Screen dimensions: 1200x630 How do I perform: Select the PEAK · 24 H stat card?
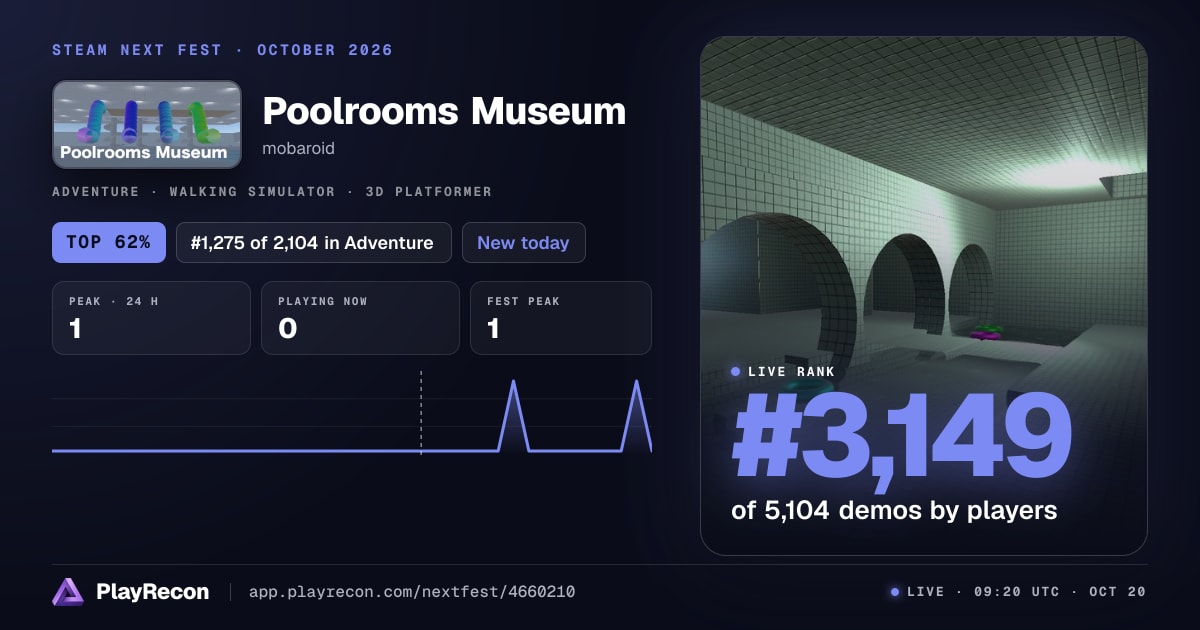click(x=151, y=318)
